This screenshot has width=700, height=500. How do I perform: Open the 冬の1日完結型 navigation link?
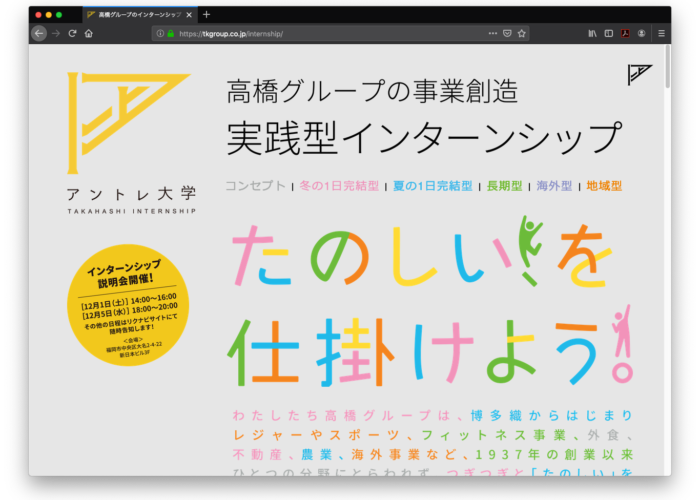click(339, 186)
